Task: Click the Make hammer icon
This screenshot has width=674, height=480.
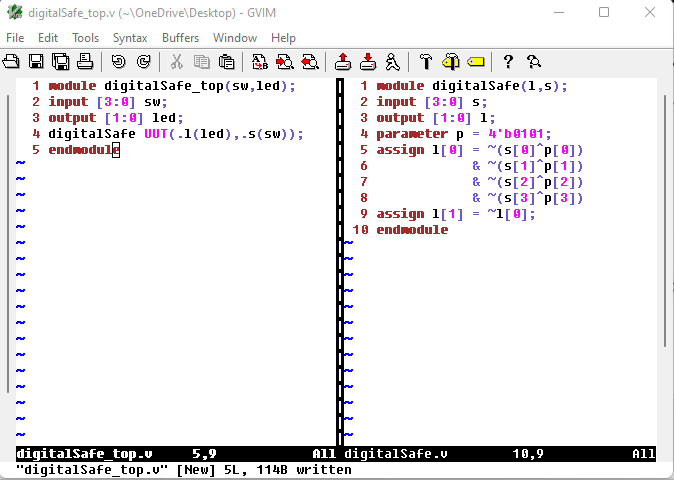Action: (x=426, y=62)
